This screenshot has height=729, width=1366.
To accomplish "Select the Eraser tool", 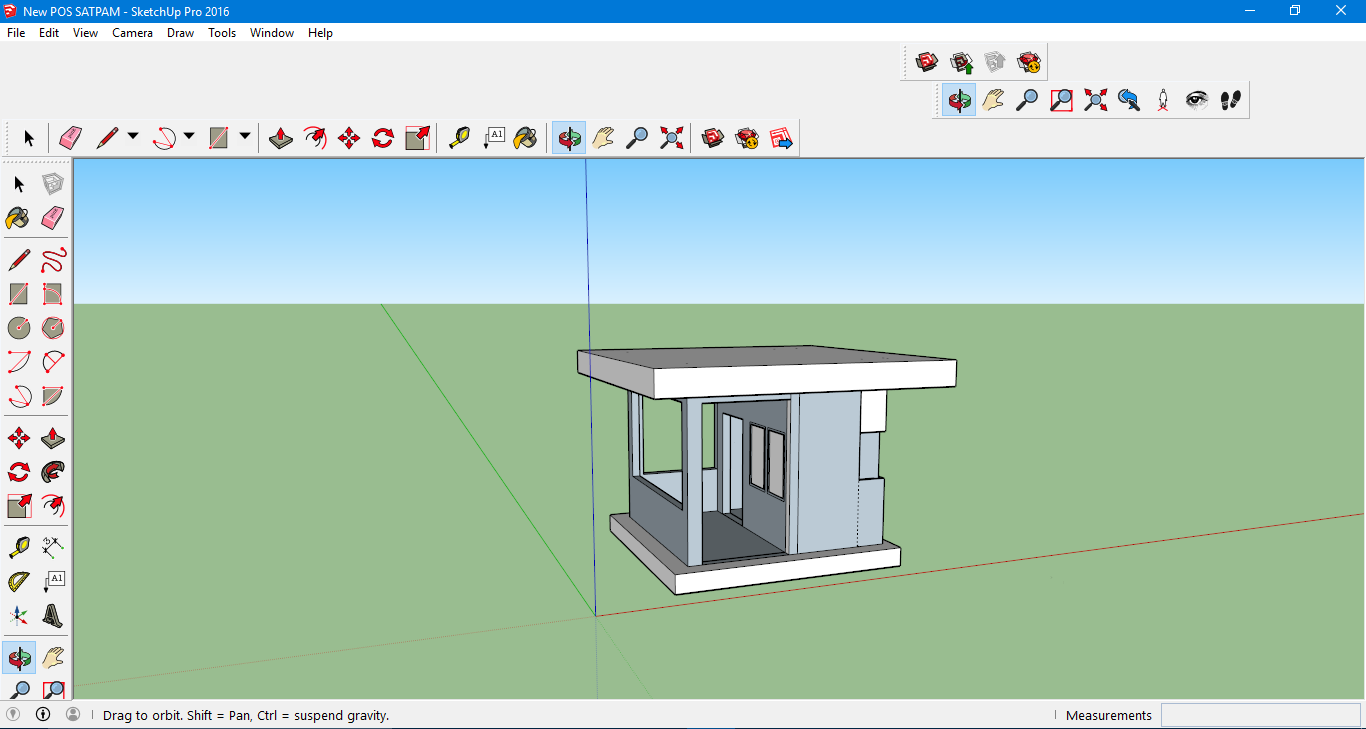I will click(70, 137).
